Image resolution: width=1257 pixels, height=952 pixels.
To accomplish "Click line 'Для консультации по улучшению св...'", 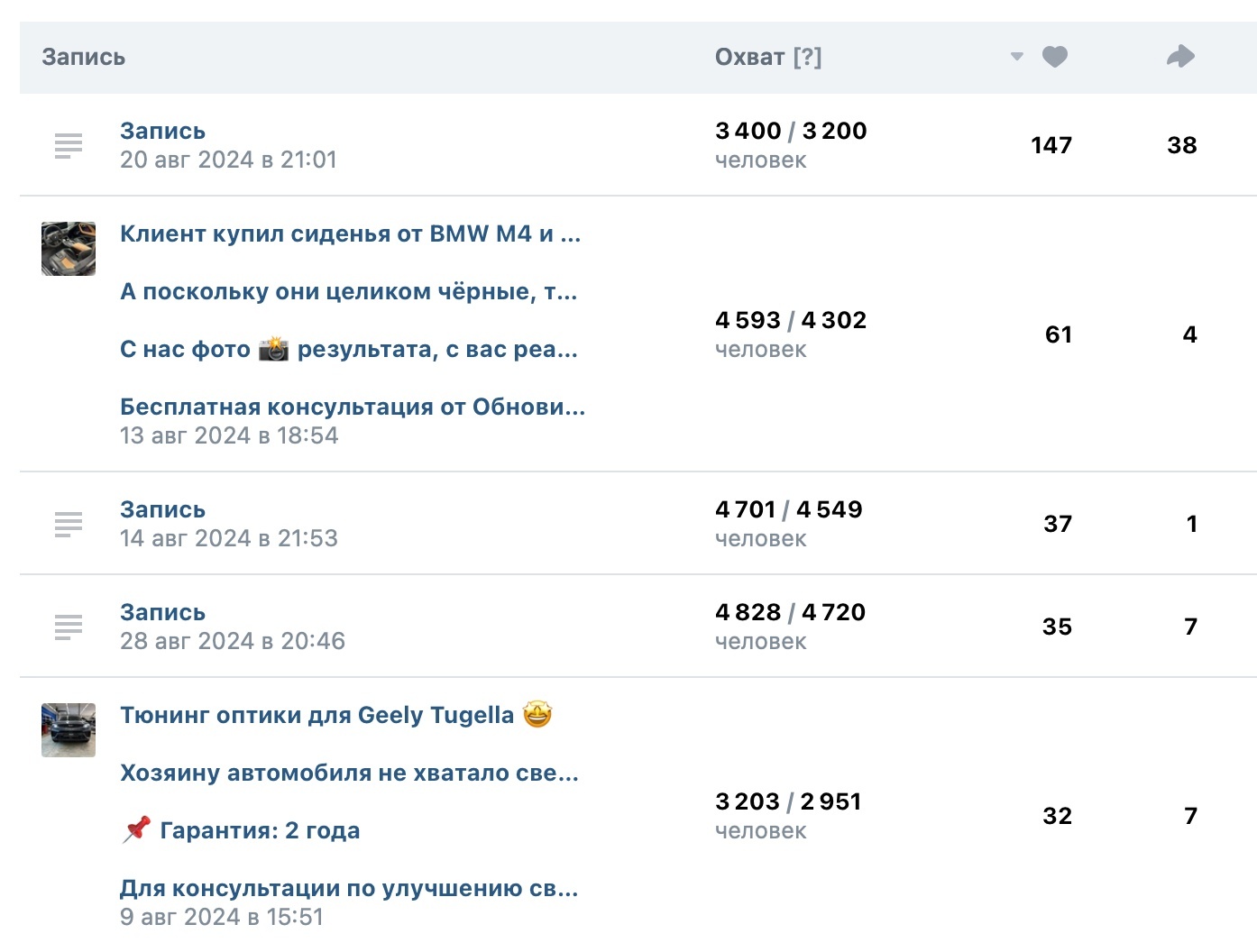I will click(350, 888).
